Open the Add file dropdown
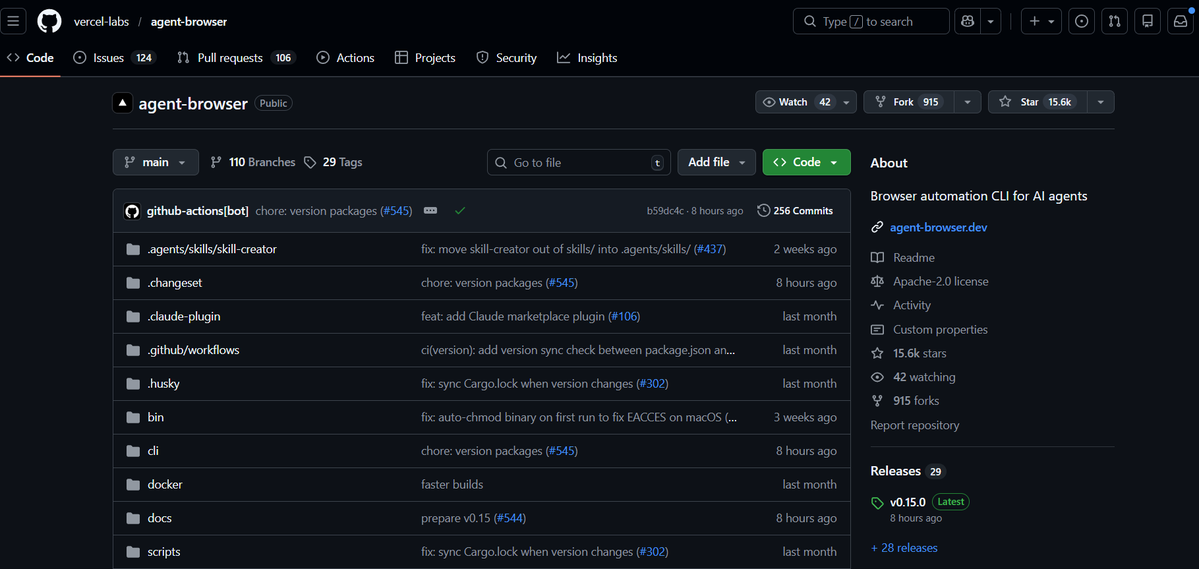The image size is (1199, 569). tap(716, 162)
